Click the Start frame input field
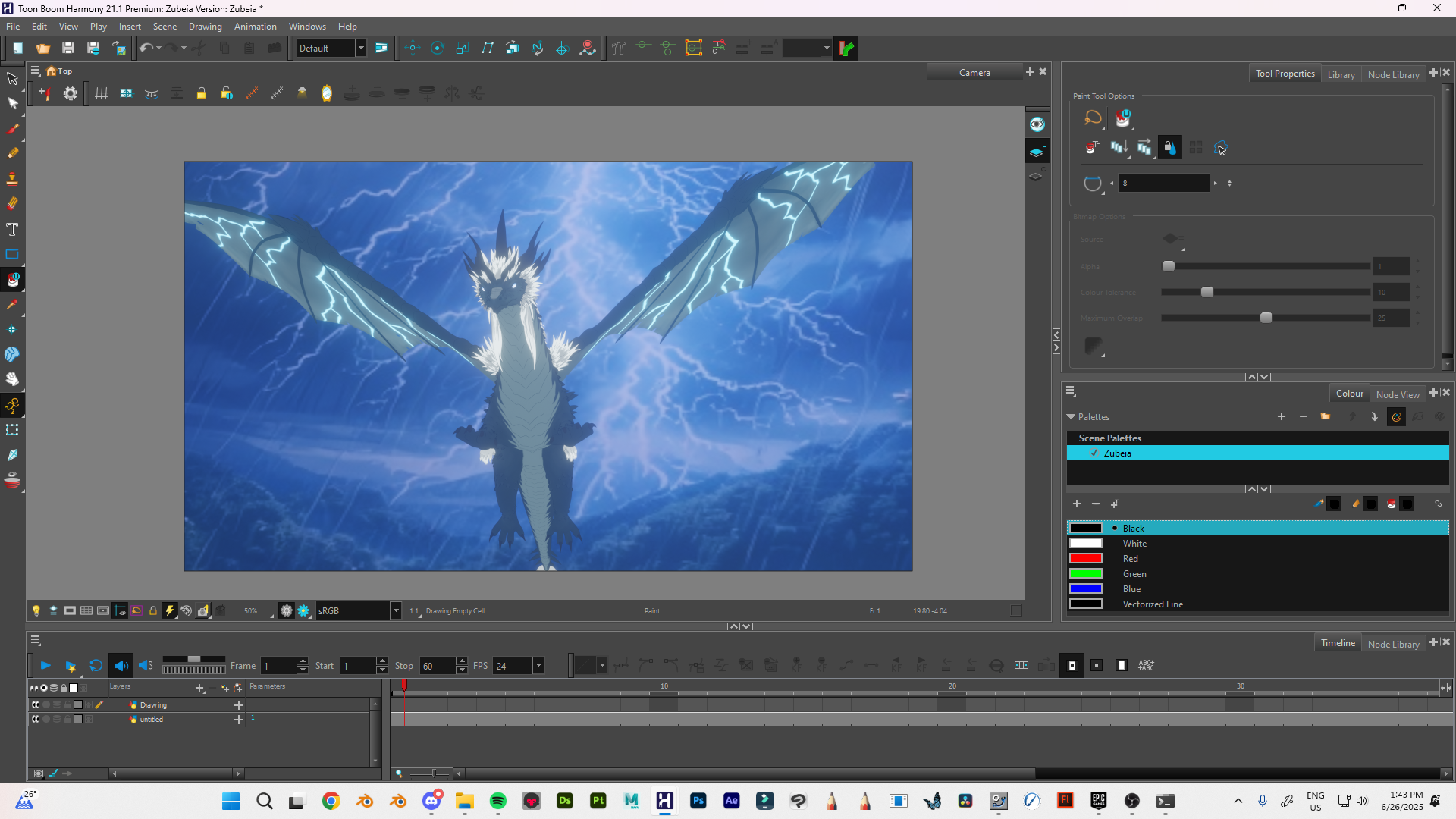The width and height of the screenshot is (1456, 819). pyautogui.click(x=357, y=665)
